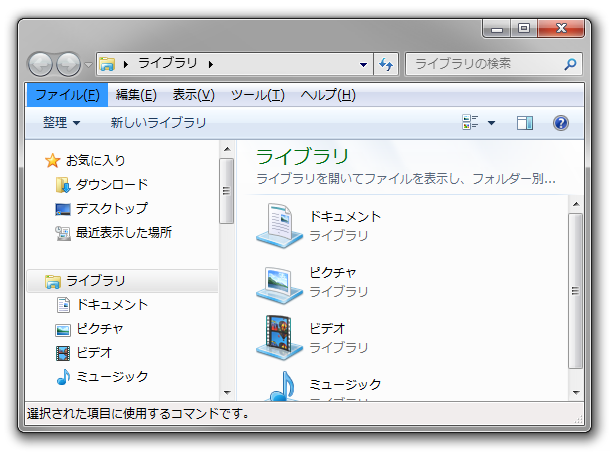Click the file list vertical scrollbar thumb
This screenshot has height=457, width=611.
[x=575, y=291]
